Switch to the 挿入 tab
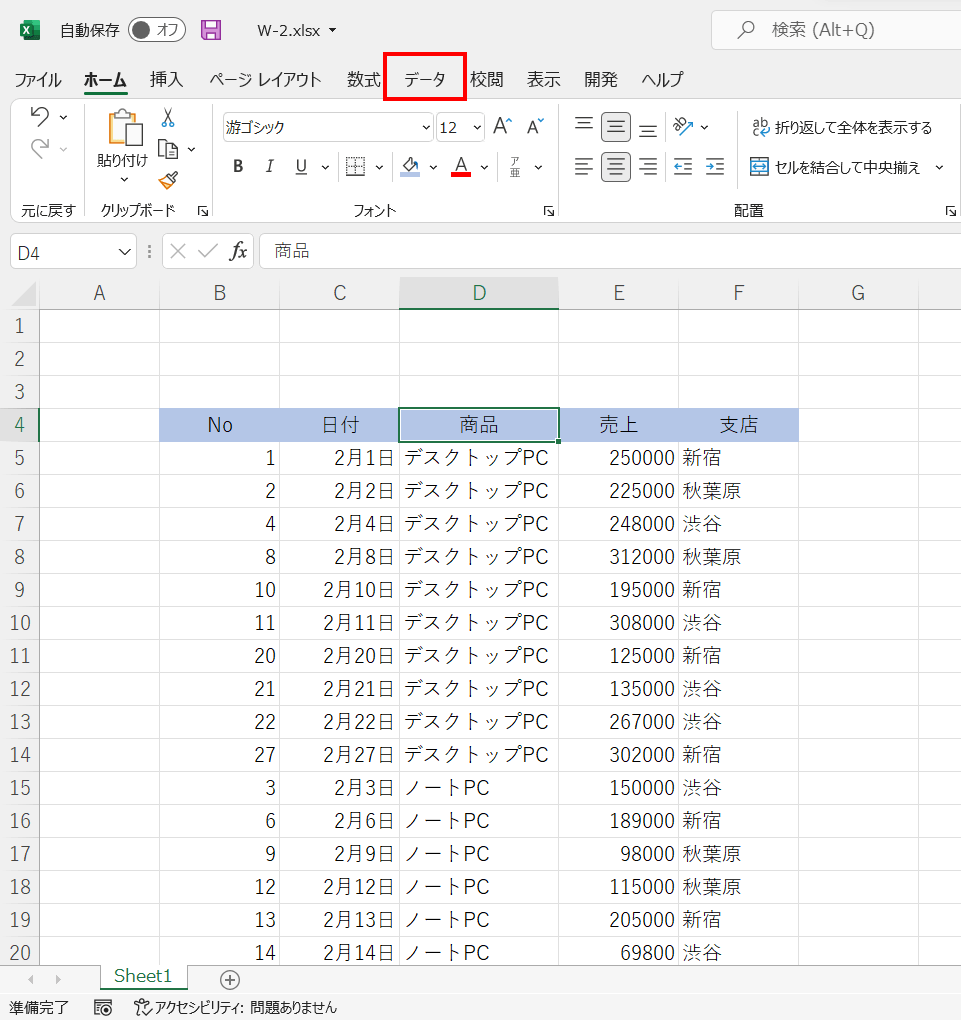This screenshot has height=1020, width=961. click(167, 80)
